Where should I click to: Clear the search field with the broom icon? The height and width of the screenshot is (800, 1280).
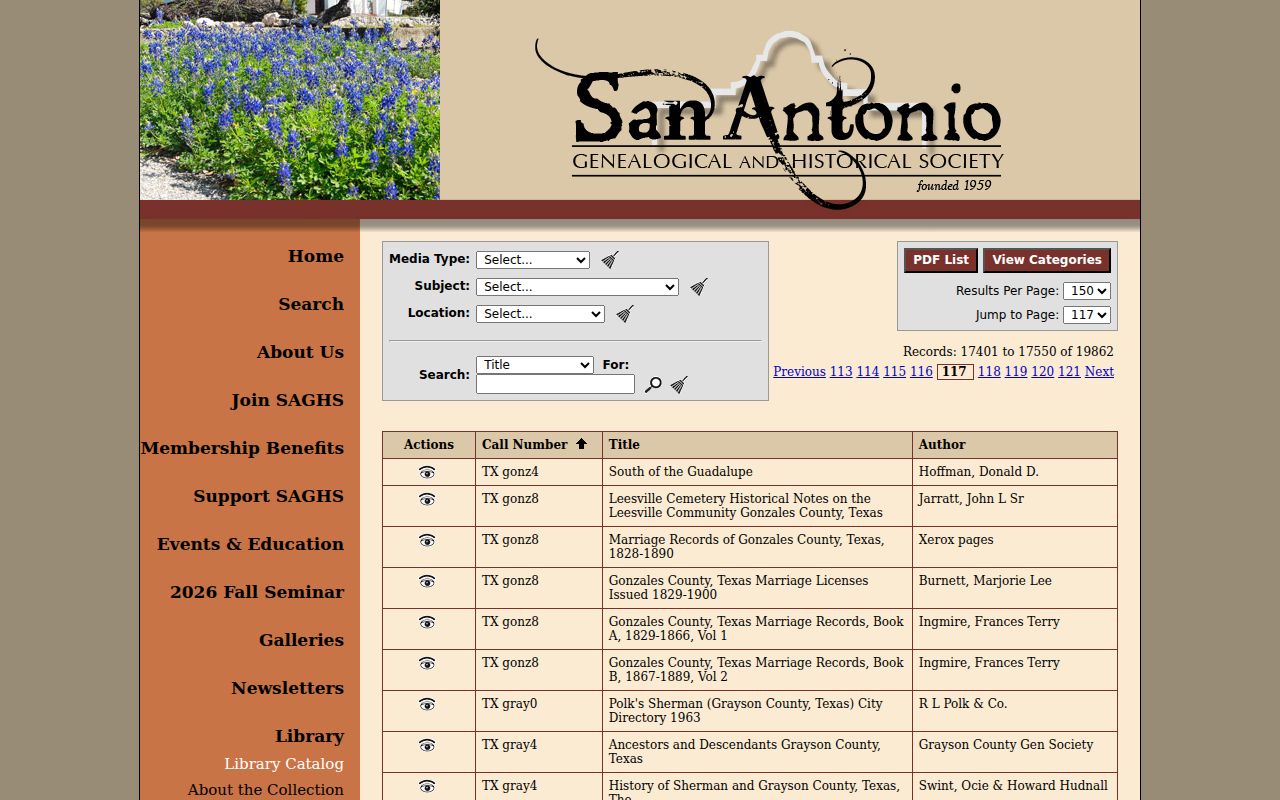click(679, 385)
